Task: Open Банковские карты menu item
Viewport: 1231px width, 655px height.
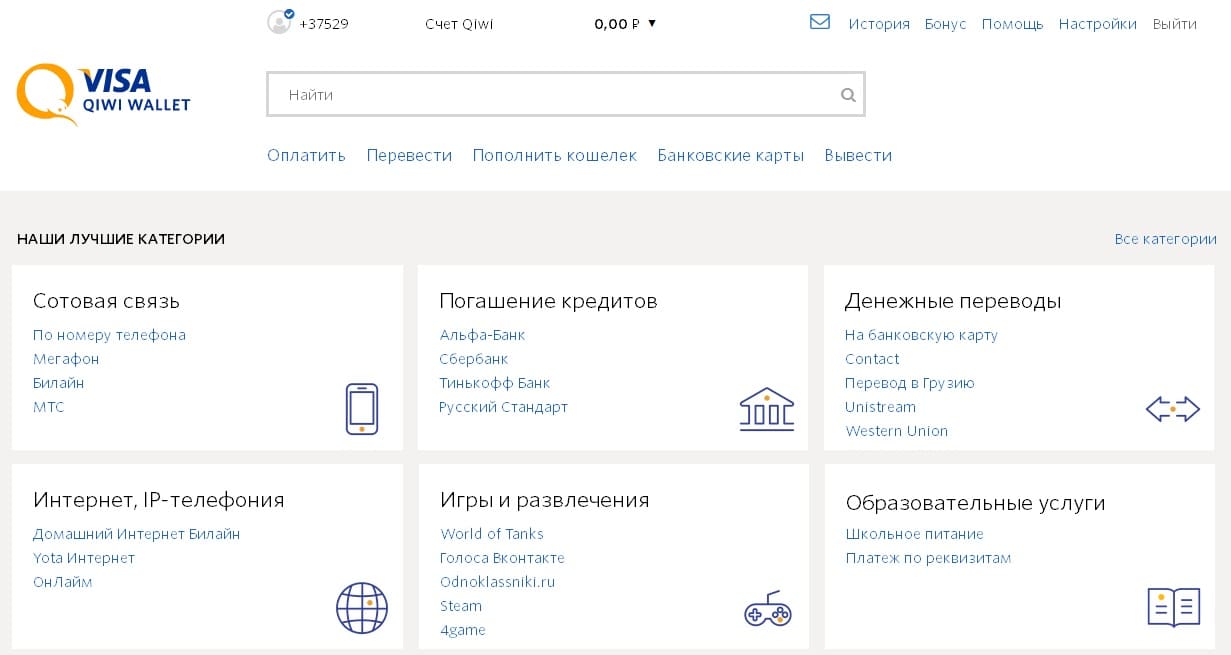Action: pos(731,156)
